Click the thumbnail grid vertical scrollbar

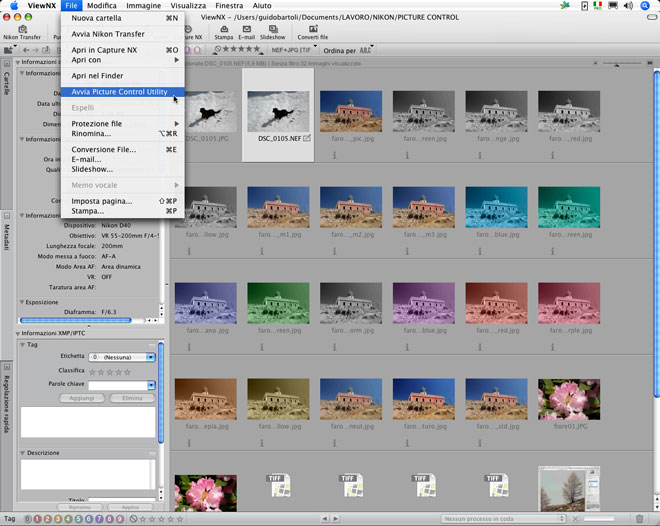(x=656, y=234)
